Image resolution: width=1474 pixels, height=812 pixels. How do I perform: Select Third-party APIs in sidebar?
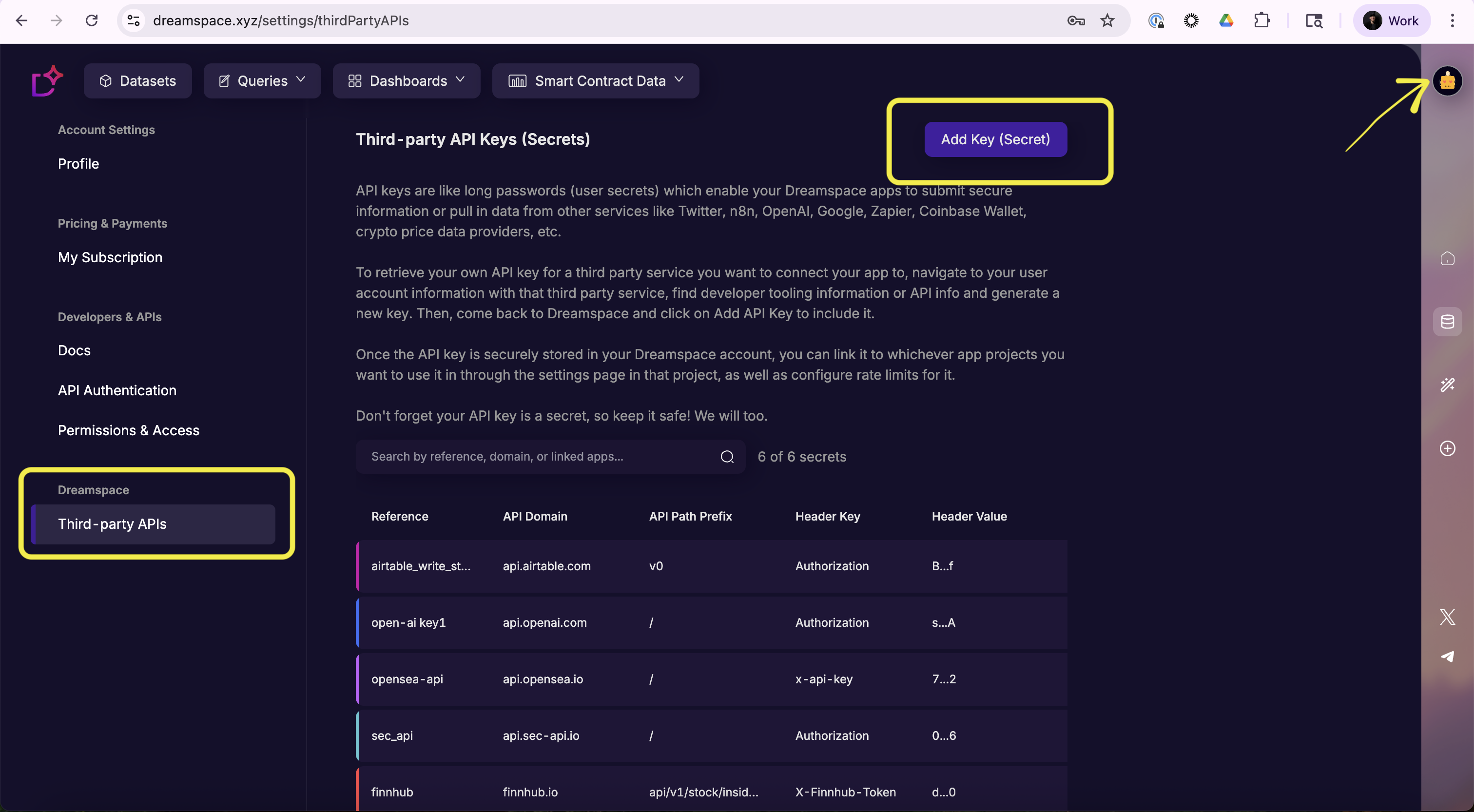click(153, 523)
